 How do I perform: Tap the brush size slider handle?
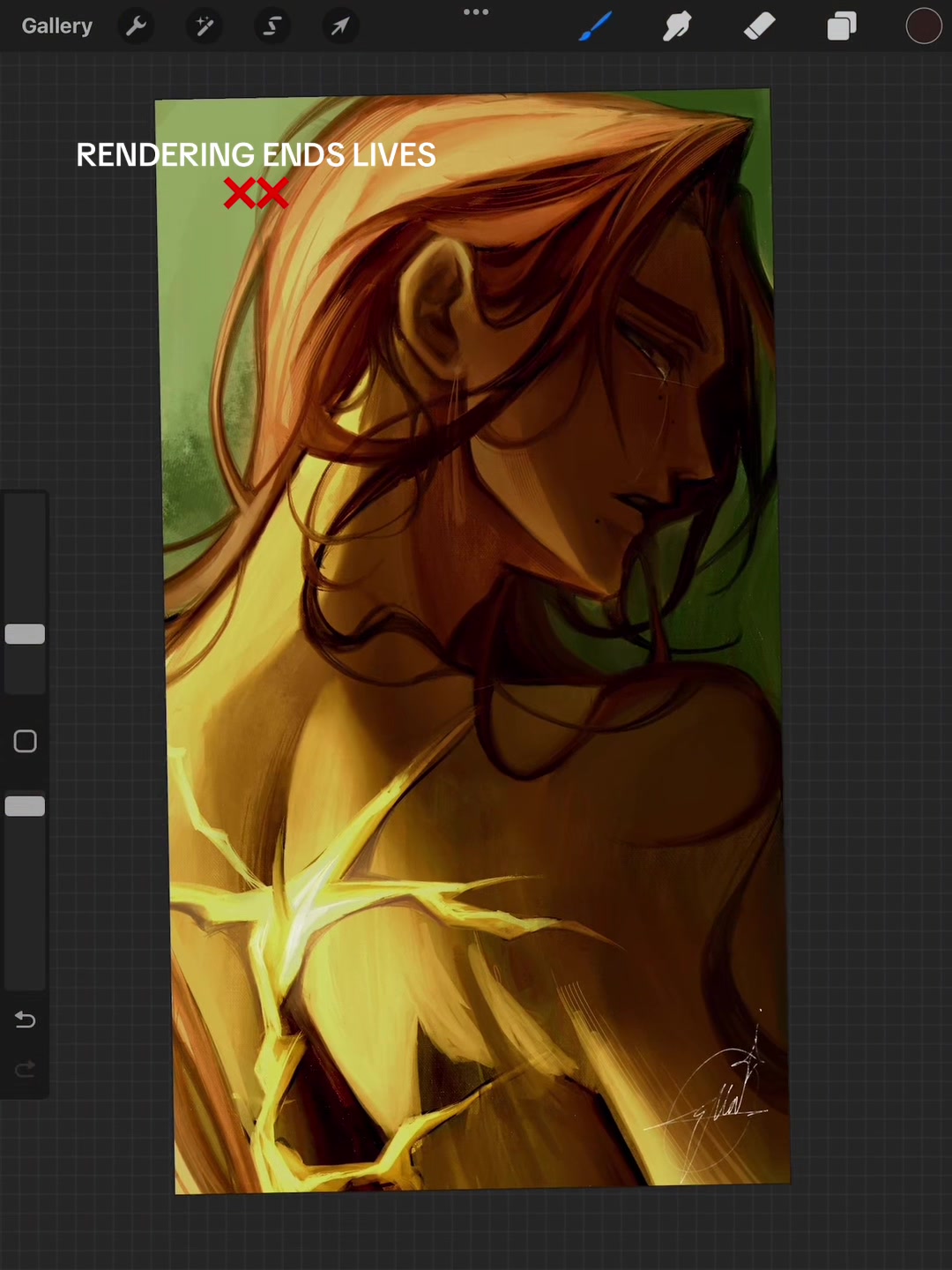point(25,634)
